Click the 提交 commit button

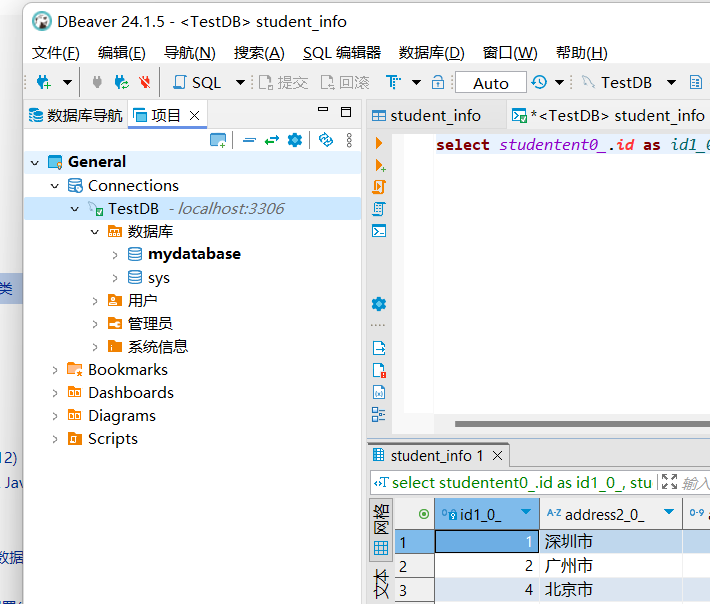[x=283, y=82]
